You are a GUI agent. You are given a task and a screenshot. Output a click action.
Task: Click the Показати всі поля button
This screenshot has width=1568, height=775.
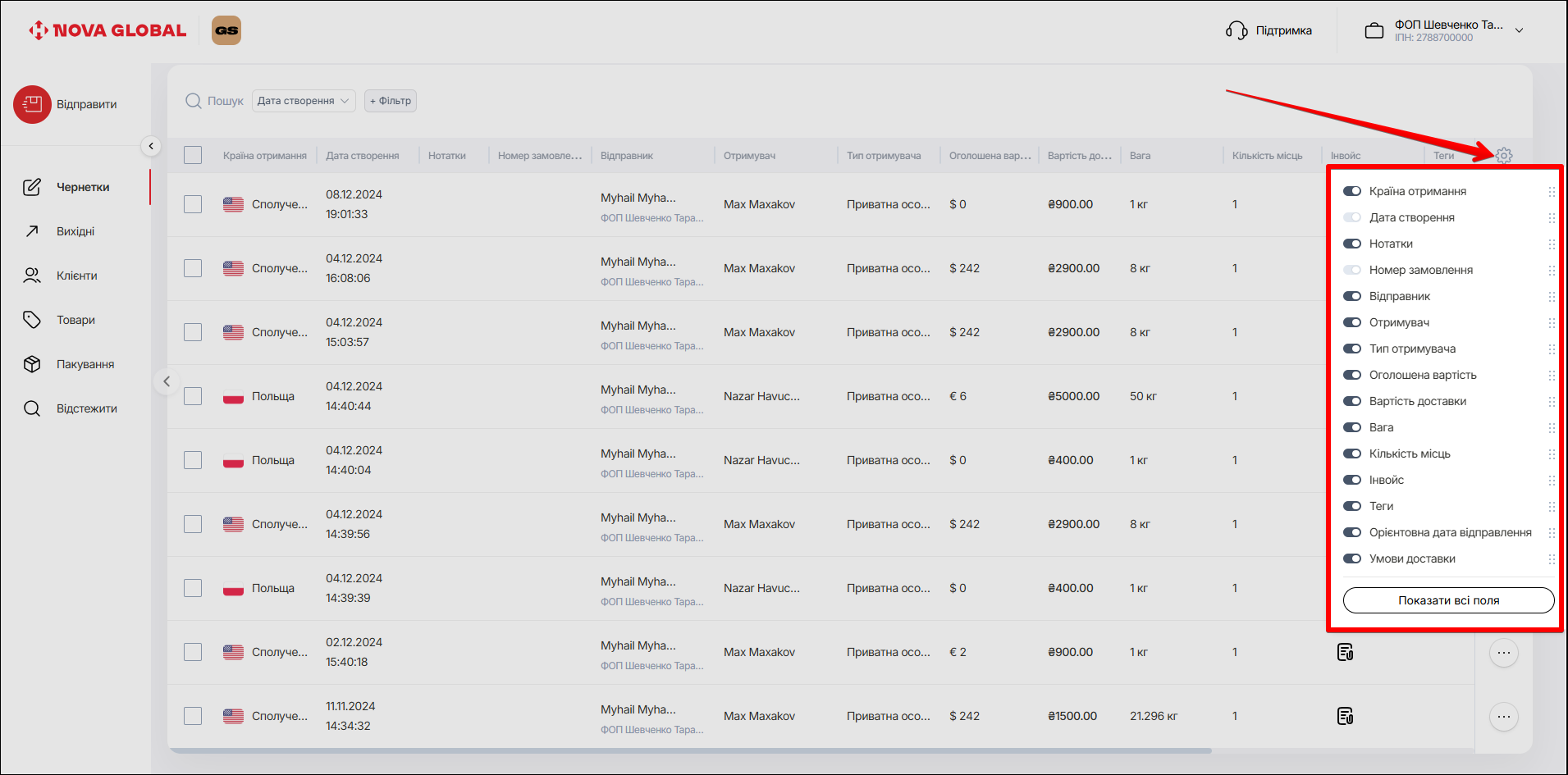tap(1448, 600)
